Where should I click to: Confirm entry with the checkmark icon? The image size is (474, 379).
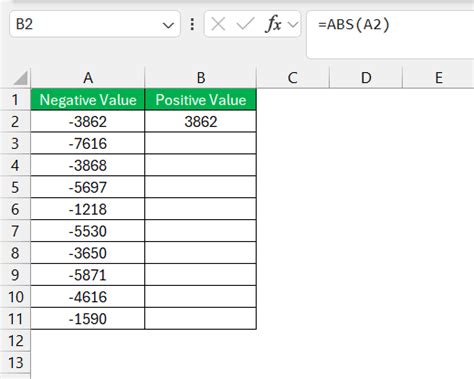tap(245, 24)
